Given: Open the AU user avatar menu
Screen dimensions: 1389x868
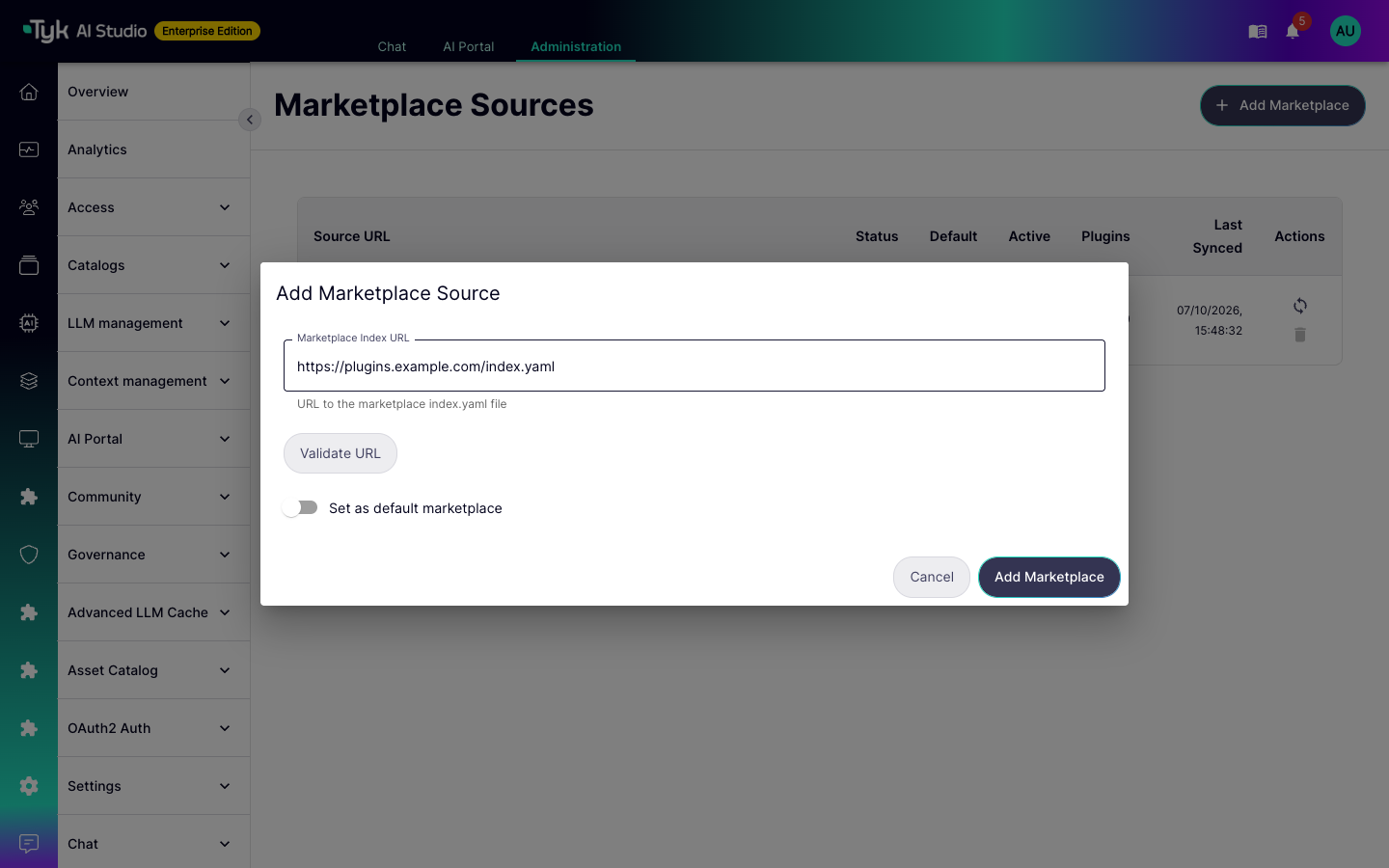Looking at the screenshot, I should 1346,31.
